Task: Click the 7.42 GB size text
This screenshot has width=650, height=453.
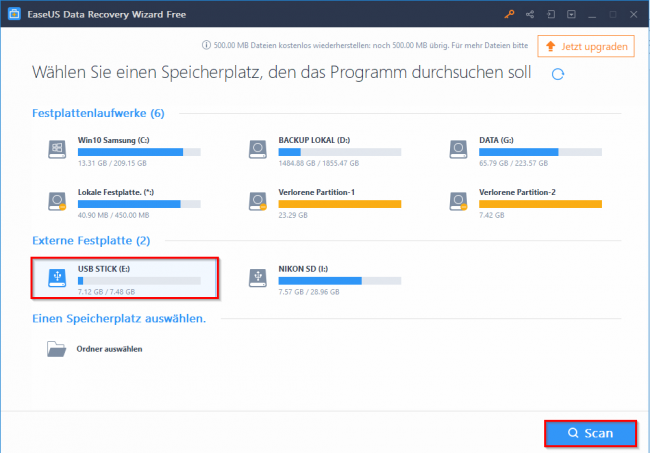Action: tap(492, 215)
